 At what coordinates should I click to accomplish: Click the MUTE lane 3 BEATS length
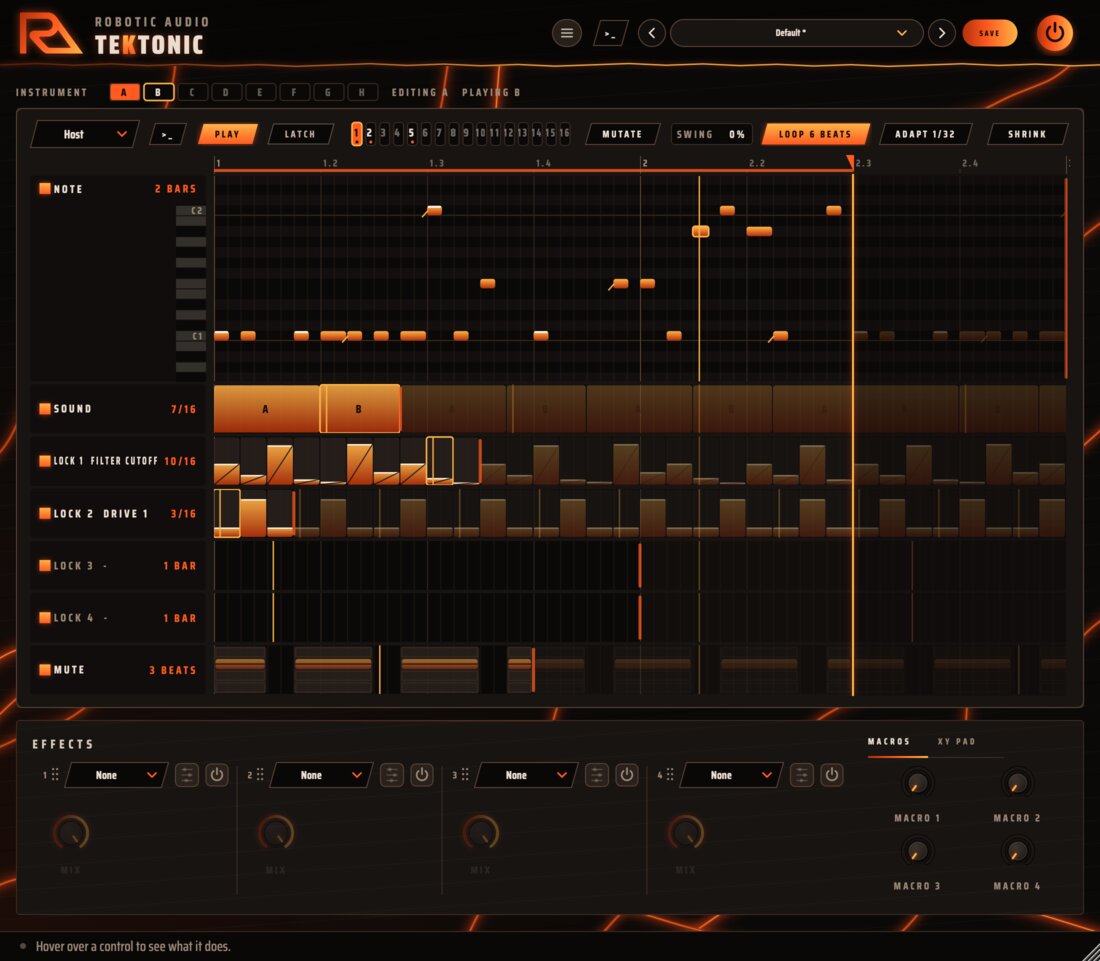click(173, 670)
